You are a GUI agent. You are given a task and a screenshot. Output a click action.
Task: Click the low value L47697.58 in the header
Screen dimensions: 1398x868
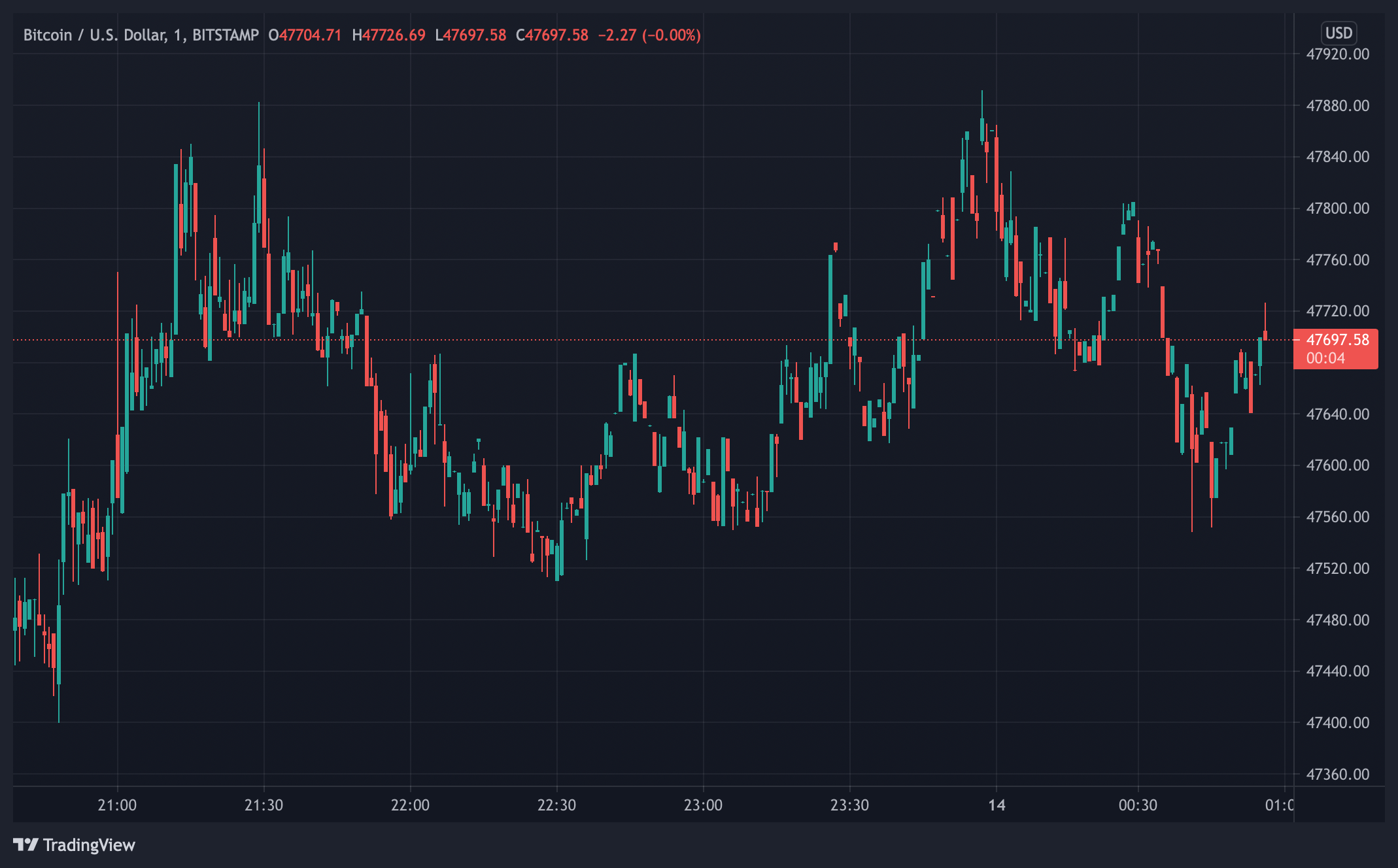click(471, 35)
